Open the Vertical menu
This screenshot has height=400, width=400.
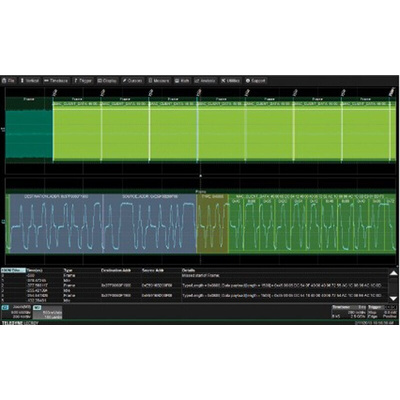coord(30,81)
